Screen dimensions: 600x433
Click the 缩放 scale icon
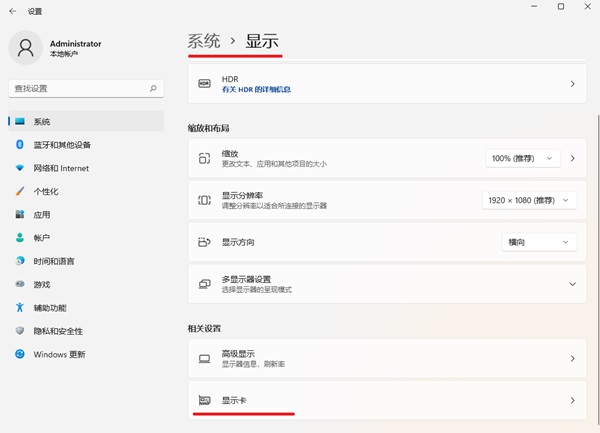tap(204, 158)
